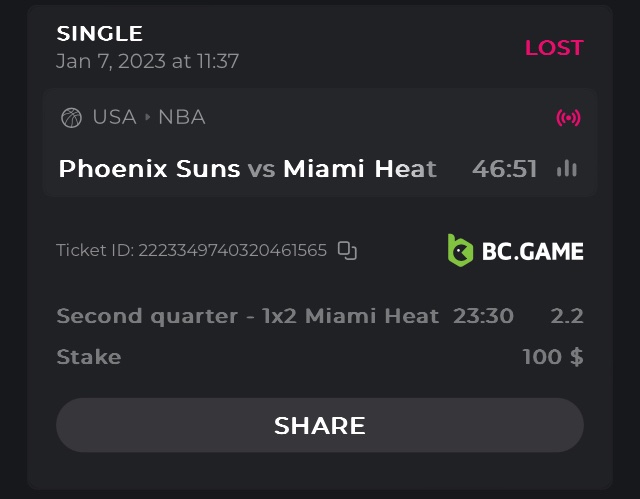640x499 pixels.
Task: Click the 46:51 match timer
Action: [505, 169]
